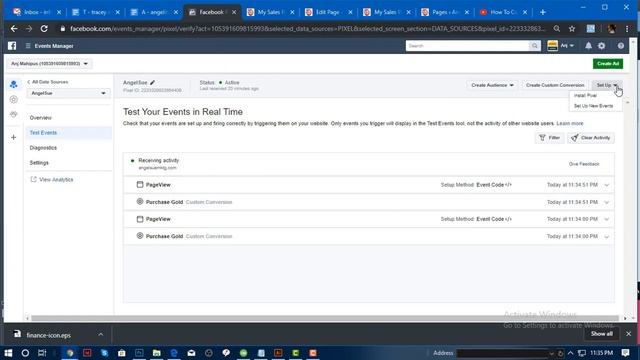This screenshot has width=640, height=360.
Task: Click the green Create Ad button
Action: tap(608, 64)
